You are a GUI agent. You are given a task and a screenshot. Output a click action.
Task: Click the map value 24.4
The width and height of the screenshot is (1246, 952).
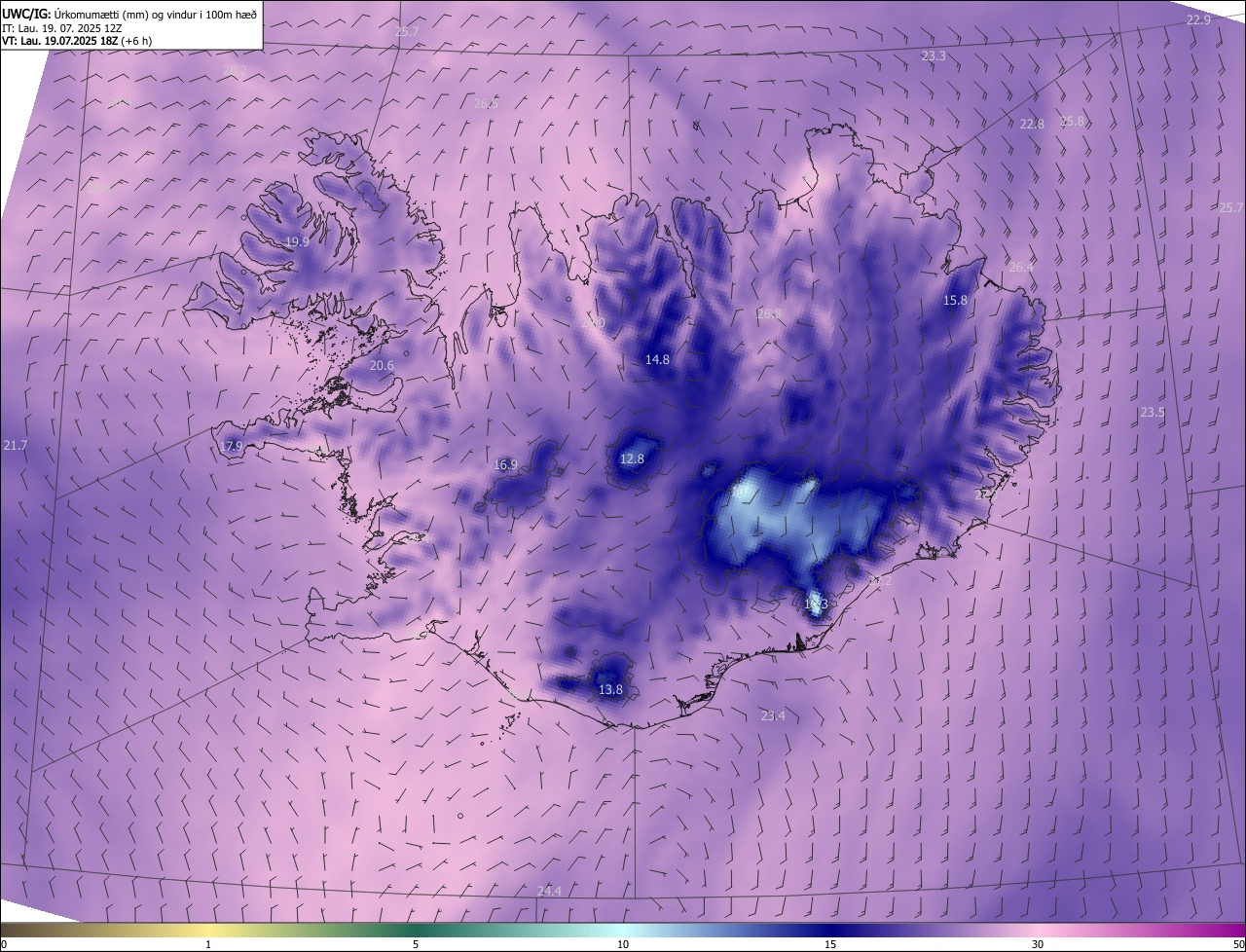pyautogui.click(x=549, y=892)
